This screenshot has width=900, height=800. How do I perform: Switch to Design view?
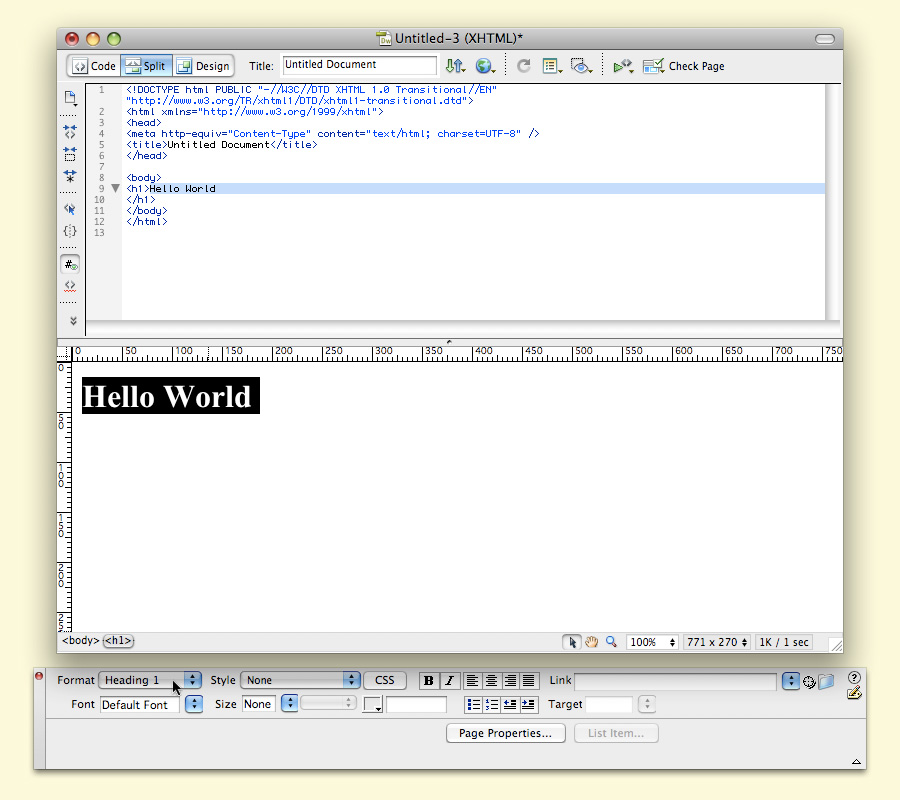[203, 66]
